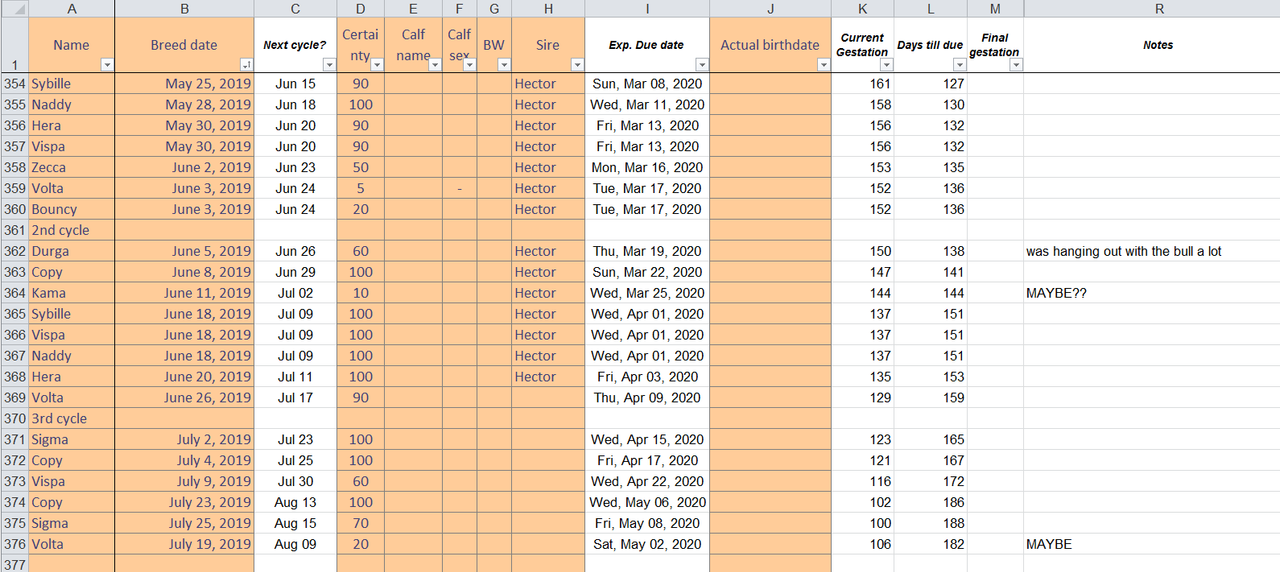Click the Actual birthdate header cell

pyautogui.click(x=770, y=45)
